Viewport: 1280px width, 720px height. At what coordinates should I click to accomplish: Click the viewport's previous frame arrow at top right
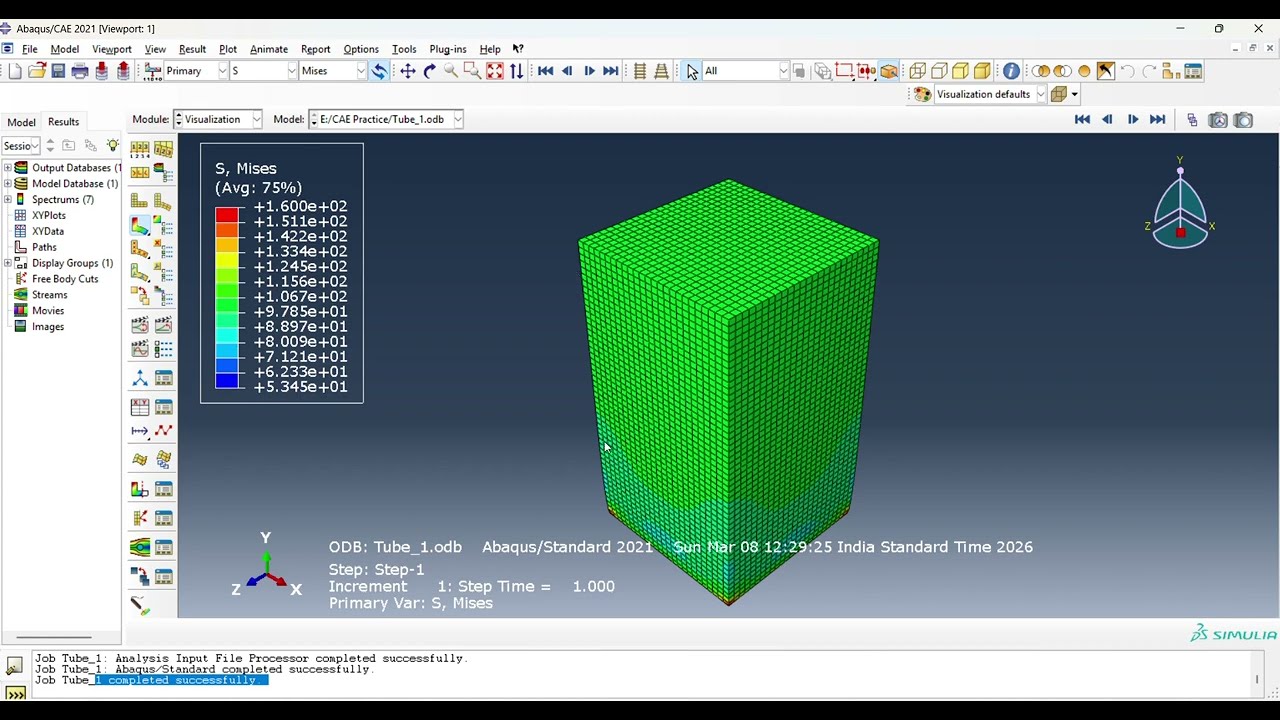(1107, 120)
